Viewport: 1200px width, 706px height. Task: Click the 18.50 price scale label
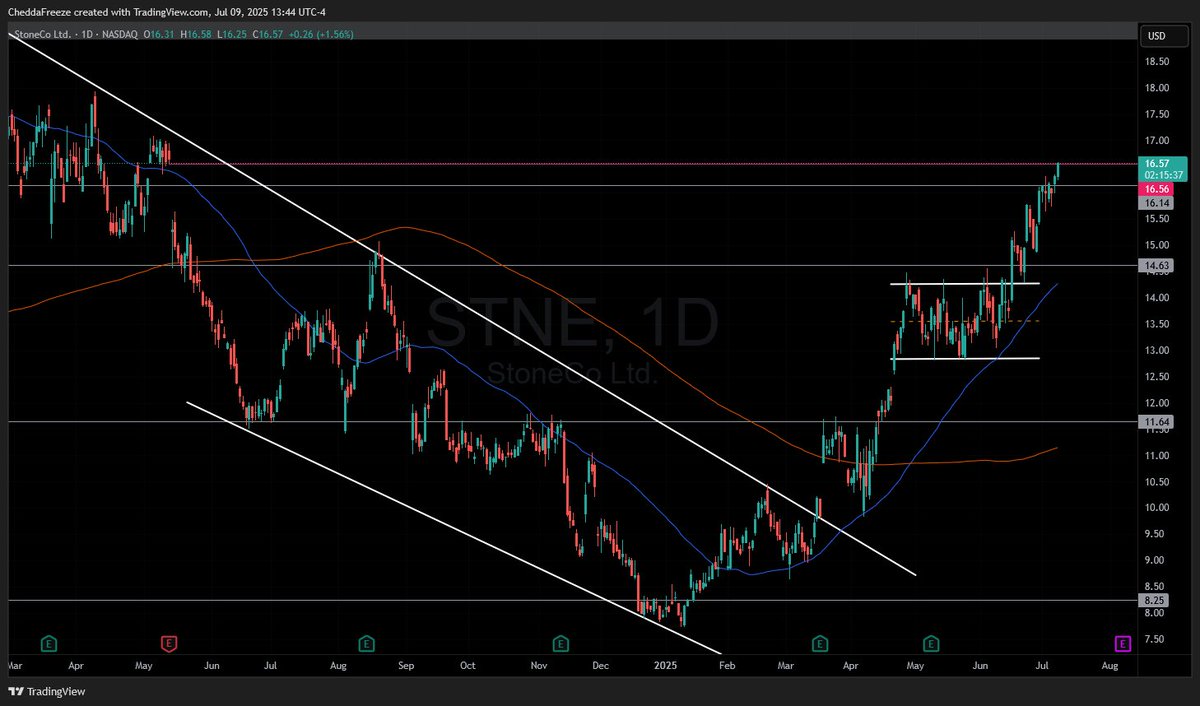[1157, 61]
